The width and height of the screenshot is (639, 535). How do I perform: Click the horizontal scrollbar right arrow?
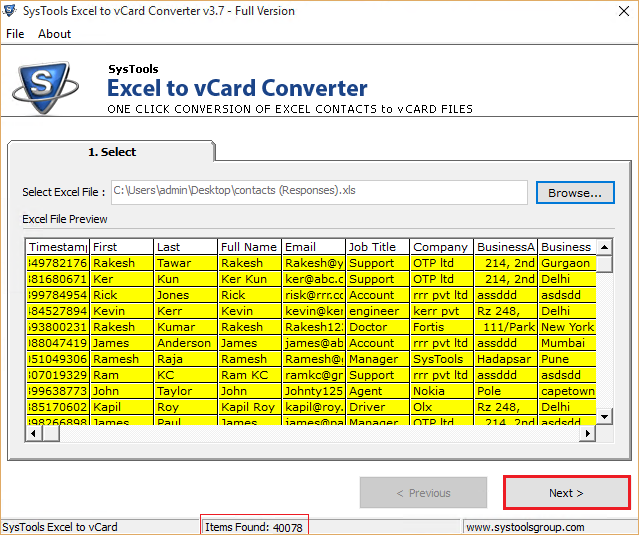(x=587, y=433)
